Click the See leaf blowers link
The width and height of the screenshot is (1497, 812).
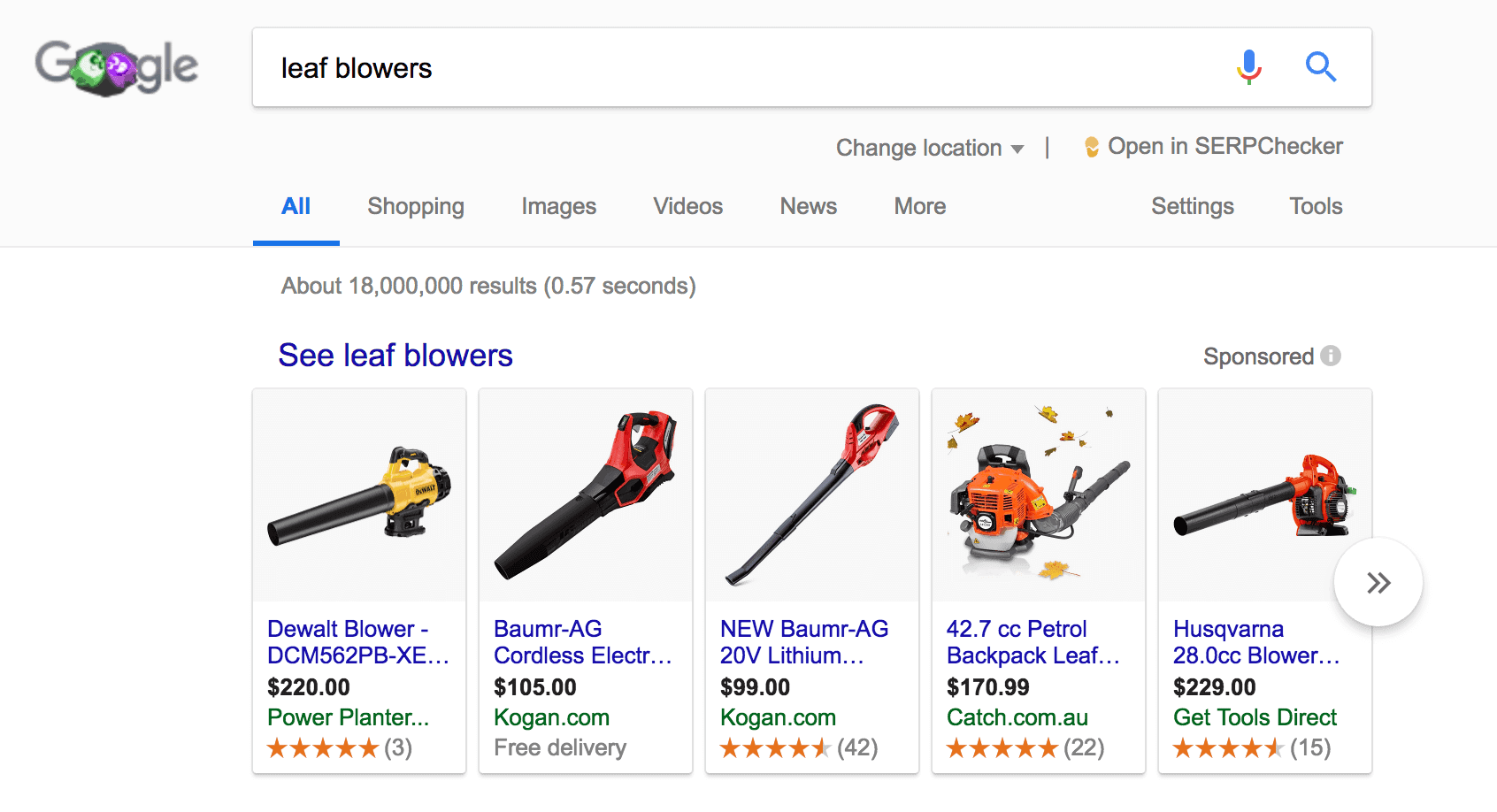coord(395,355)
